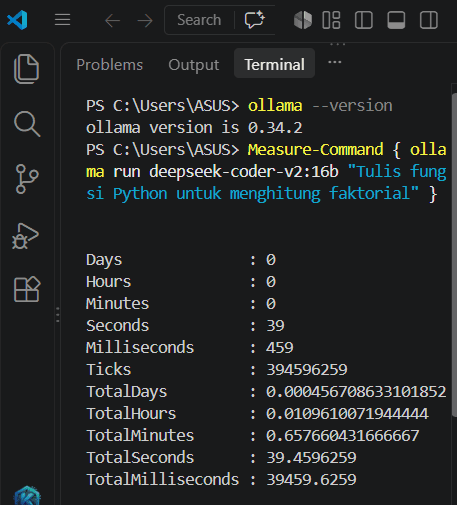Open the hamburger application menu
Image resolution: width=457 pixels, height=505 pixels.
tap(62, 20)
